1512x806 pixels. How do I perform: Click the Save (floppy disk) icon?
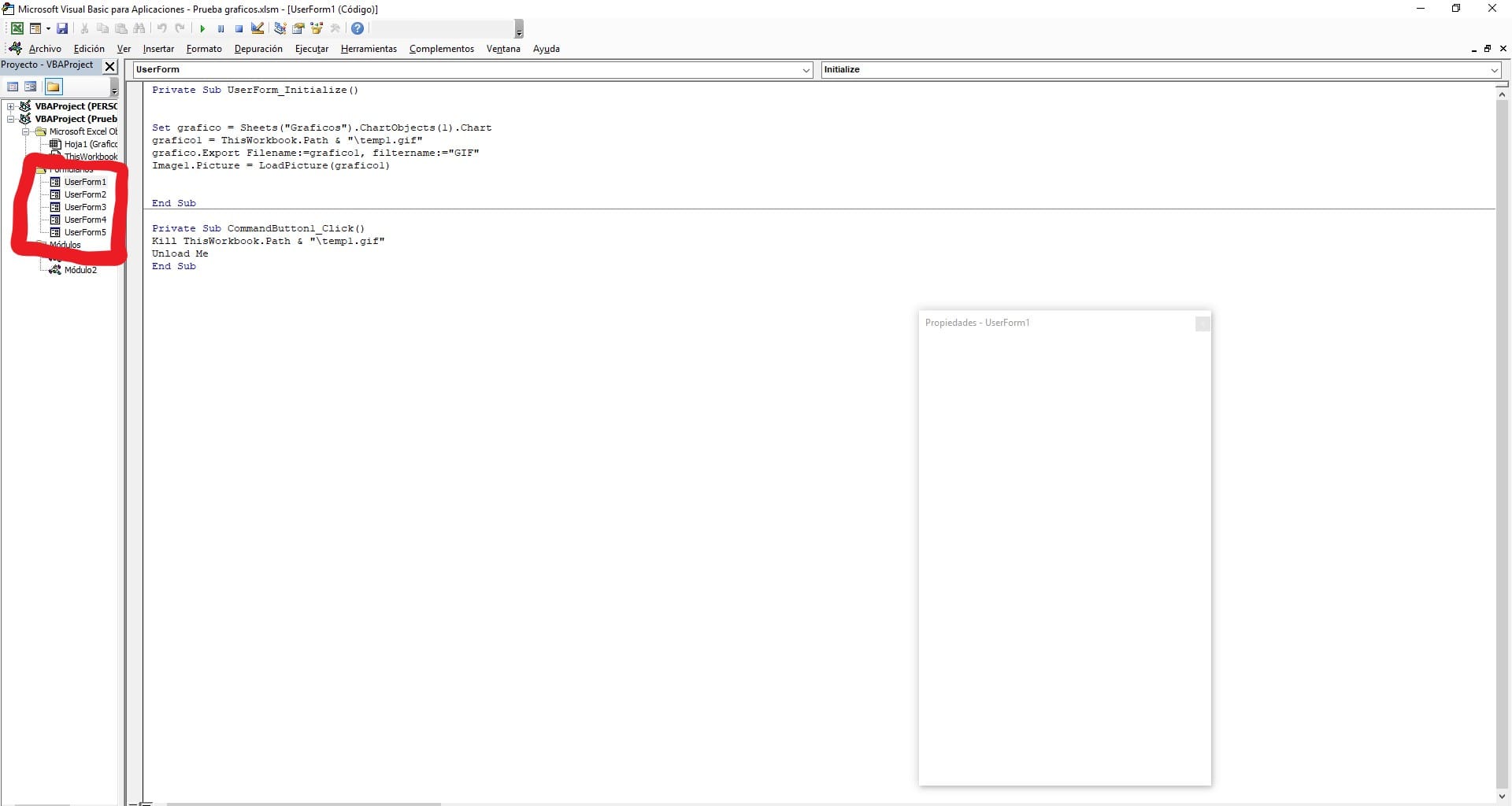(62, 28)
